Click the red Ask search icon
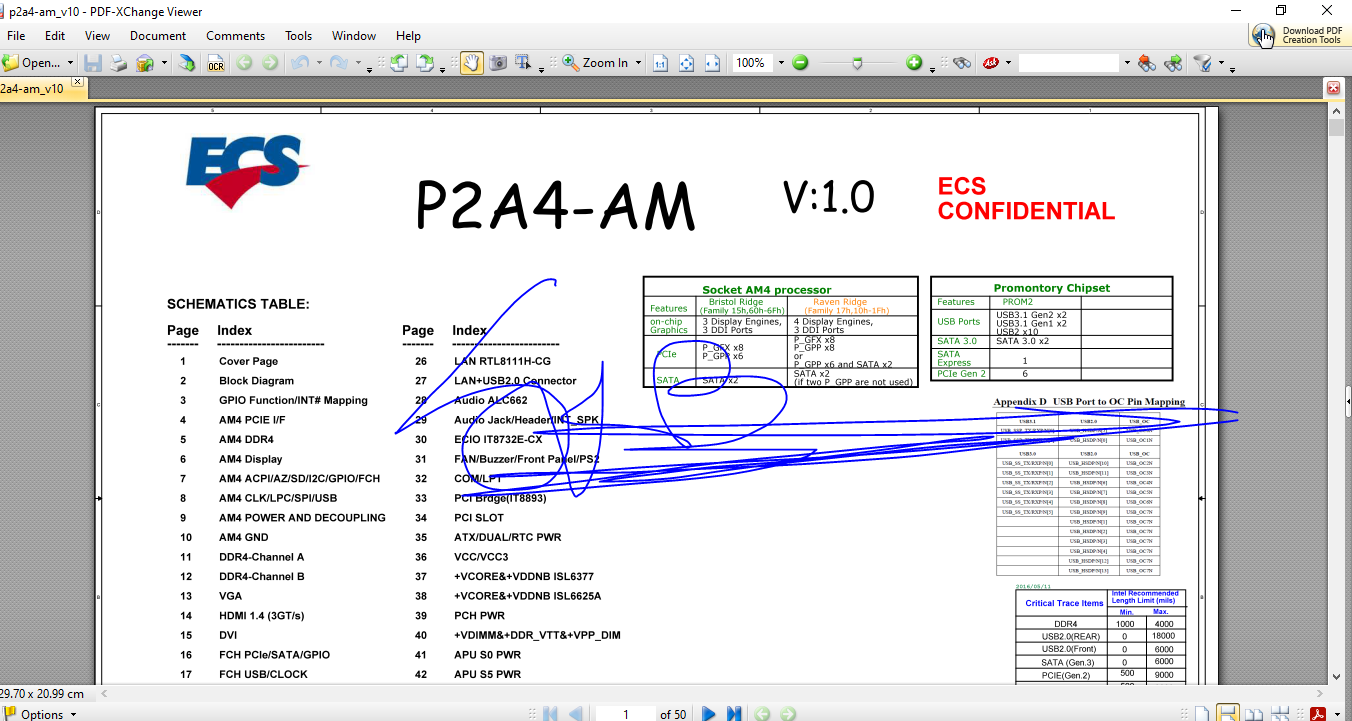The image size is (1352, 721). pyautogui.click(x=990, y=63)
